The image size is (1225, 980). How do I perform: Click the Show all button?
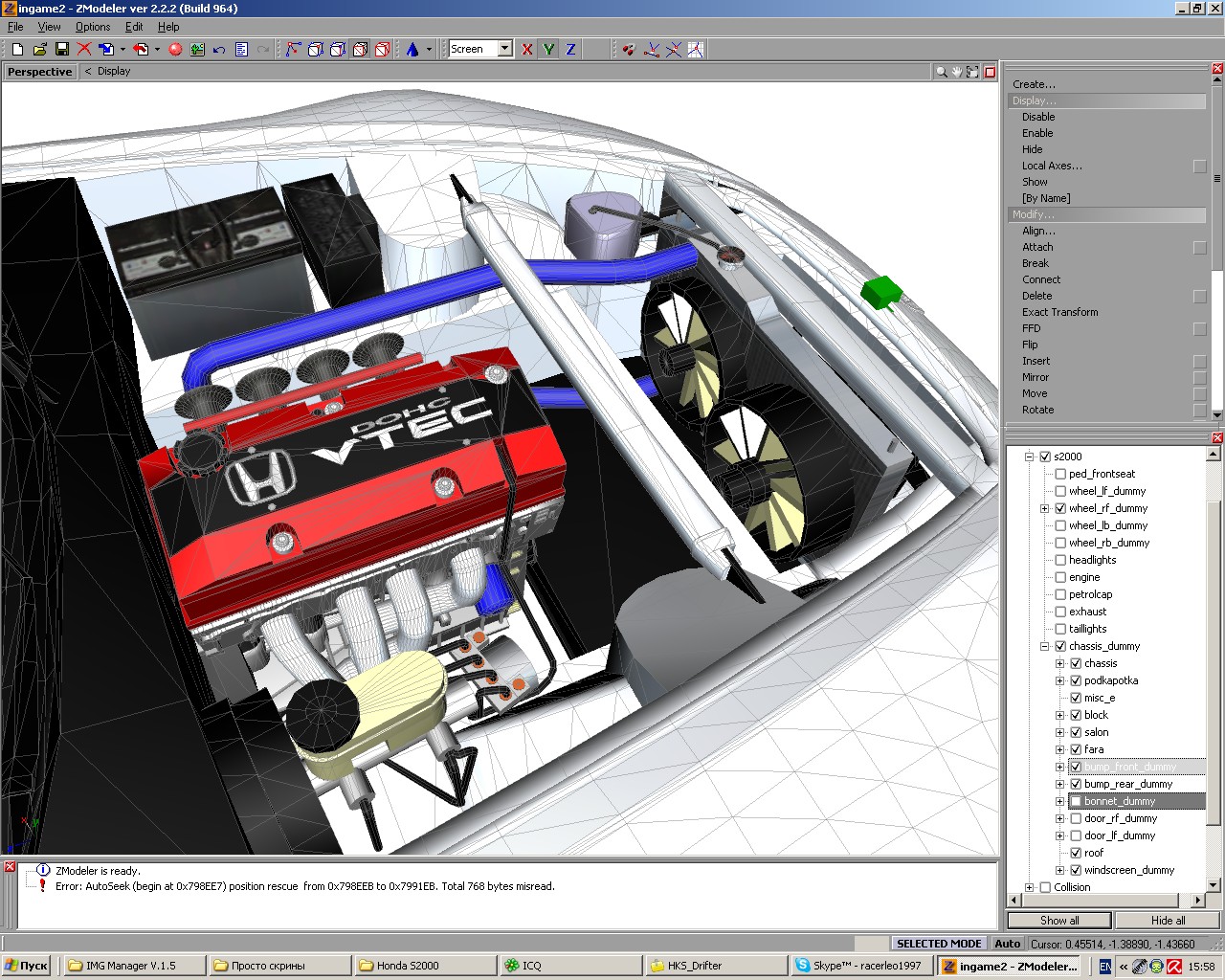point(1059,921)
